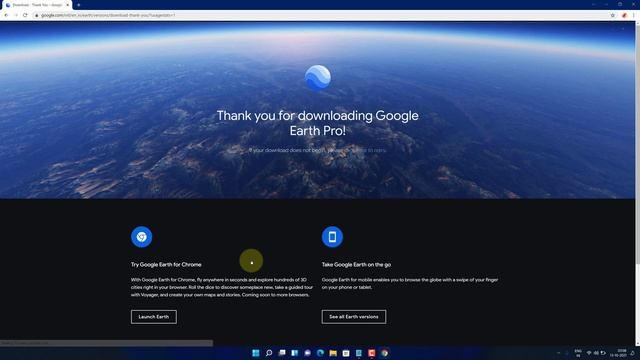Screen dimensions: 640x360
Task: Open the Widgets taskbar icon
Action: coord(294,353)
